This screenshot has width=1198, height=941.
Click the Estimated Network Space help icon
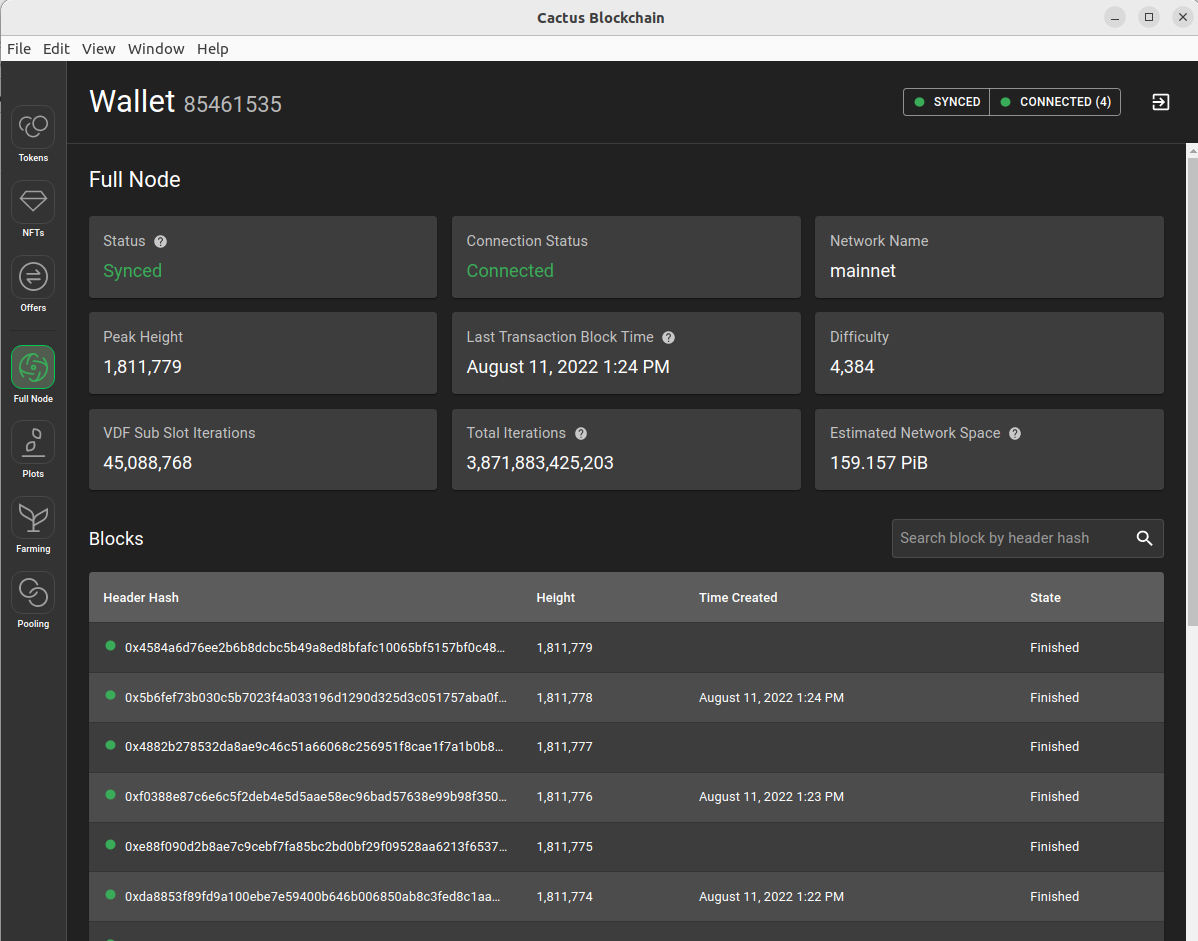[1015, 433]
